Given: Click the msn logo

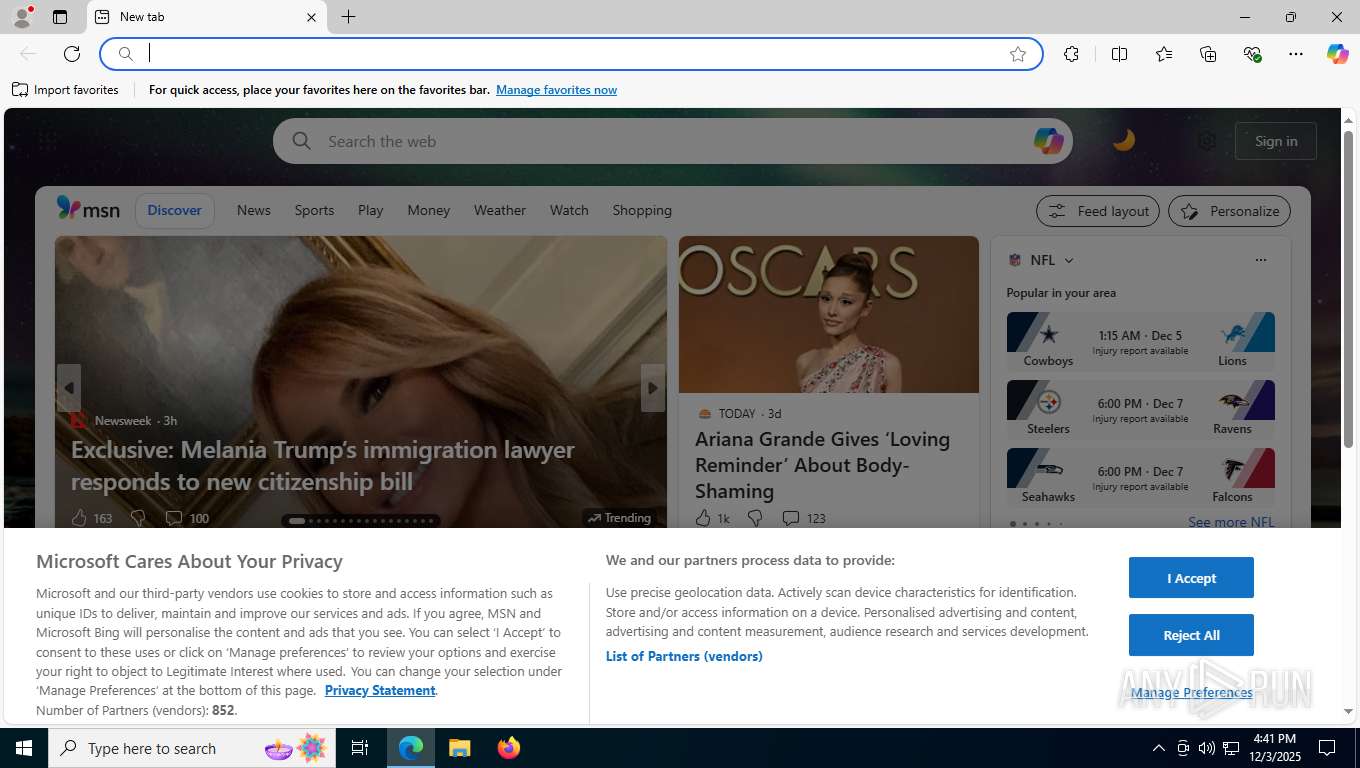Looking at the screenshot, I should (88, 209).
